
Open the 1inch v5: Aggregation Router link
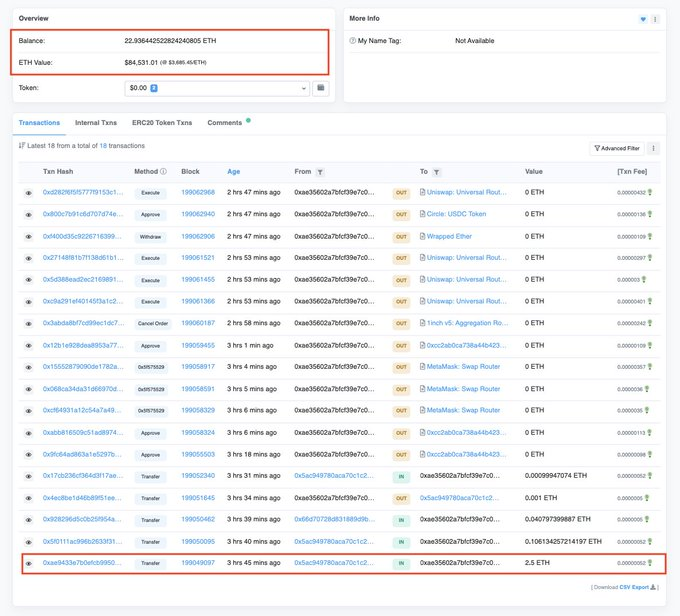click(x=467, y=323)
